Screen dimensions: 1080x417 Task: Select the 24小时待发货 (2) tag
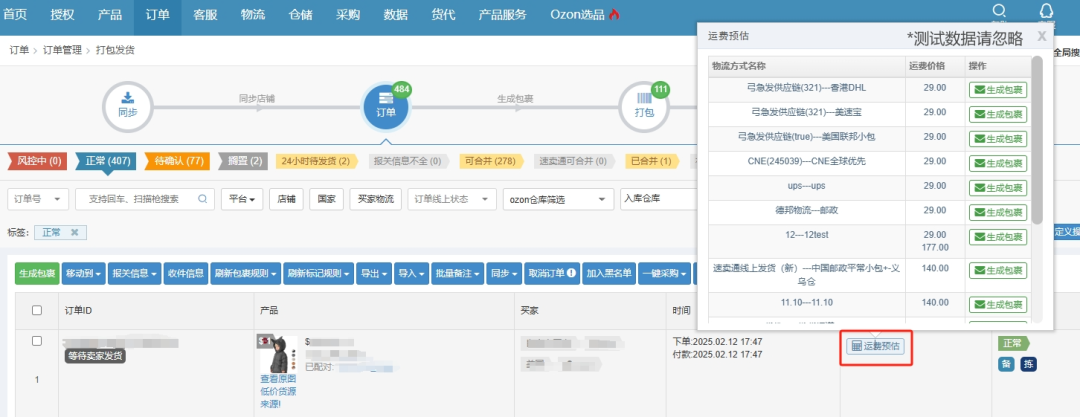pos(318,161)
